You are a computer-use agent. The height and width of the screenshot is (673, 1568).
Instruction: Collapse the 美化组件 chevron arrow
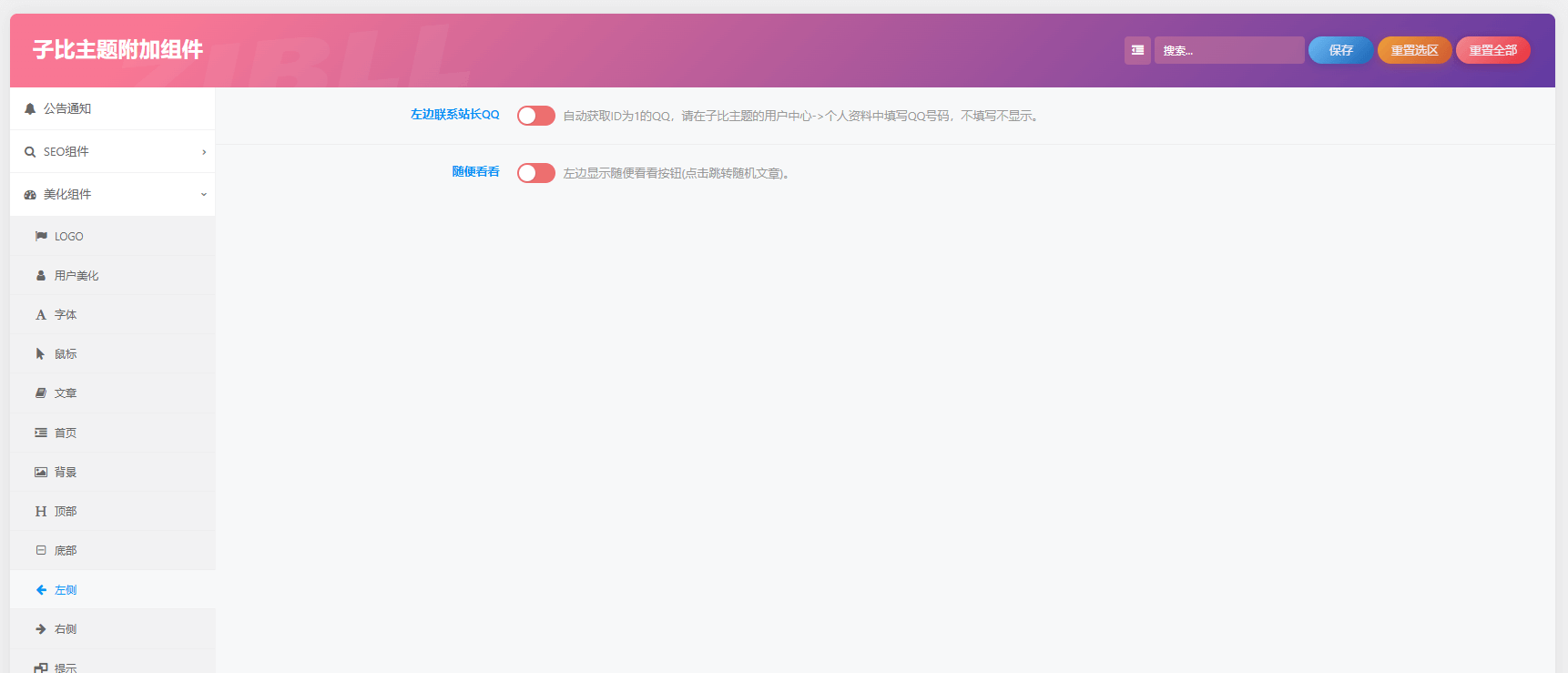tap(204, 195)
